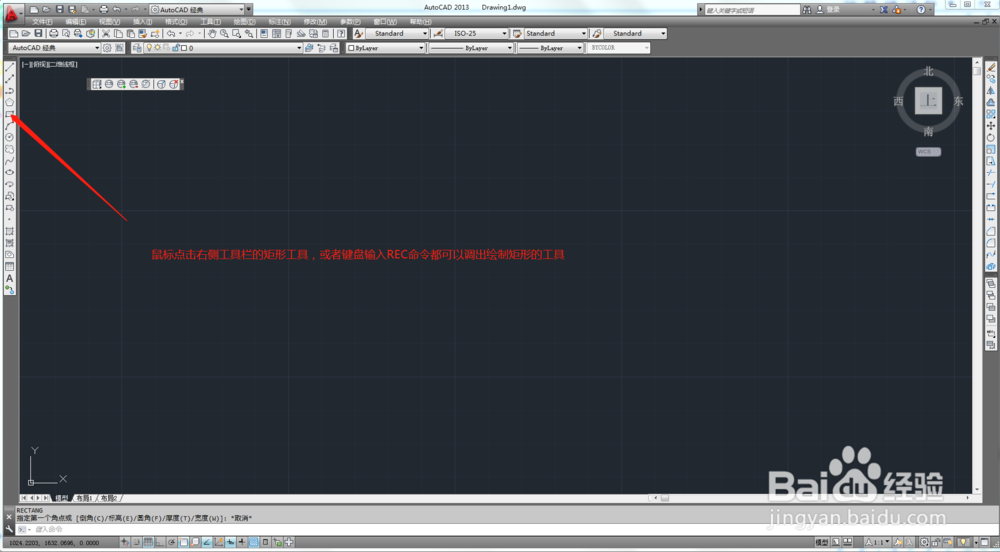Select the Rectangle draw tool
The height and width of the screenshot is (552, 1000).
coord(10,114)
